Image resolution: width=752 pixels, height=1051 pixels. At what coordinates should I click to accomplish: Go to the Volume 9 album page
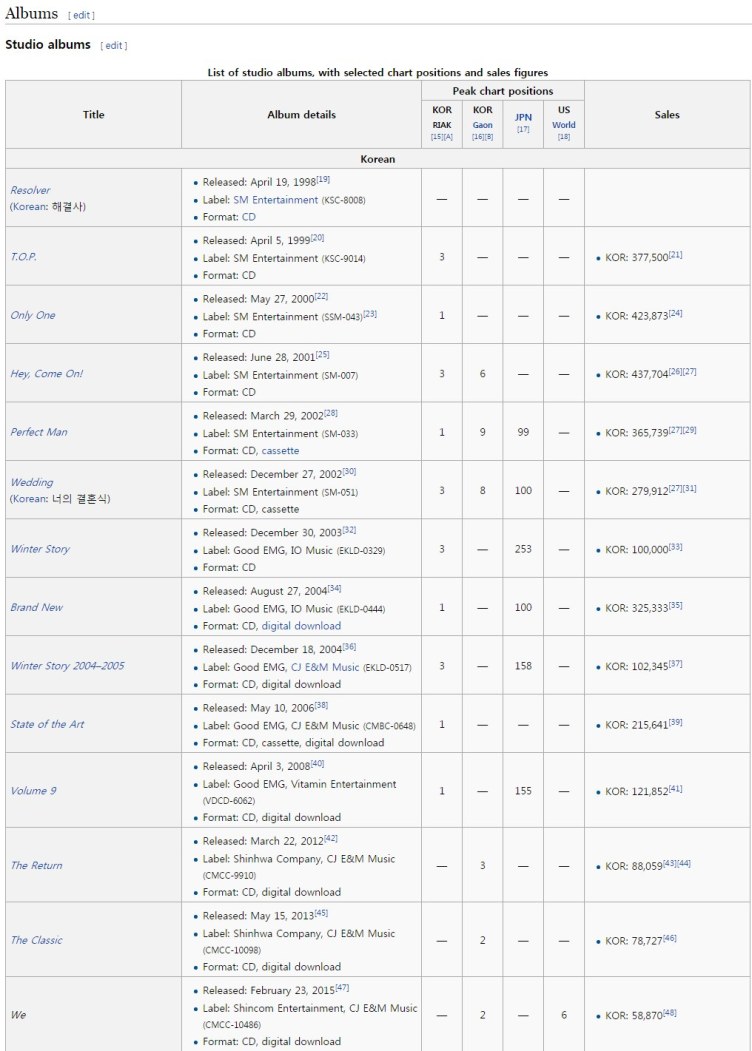click(x=33, y=791)
